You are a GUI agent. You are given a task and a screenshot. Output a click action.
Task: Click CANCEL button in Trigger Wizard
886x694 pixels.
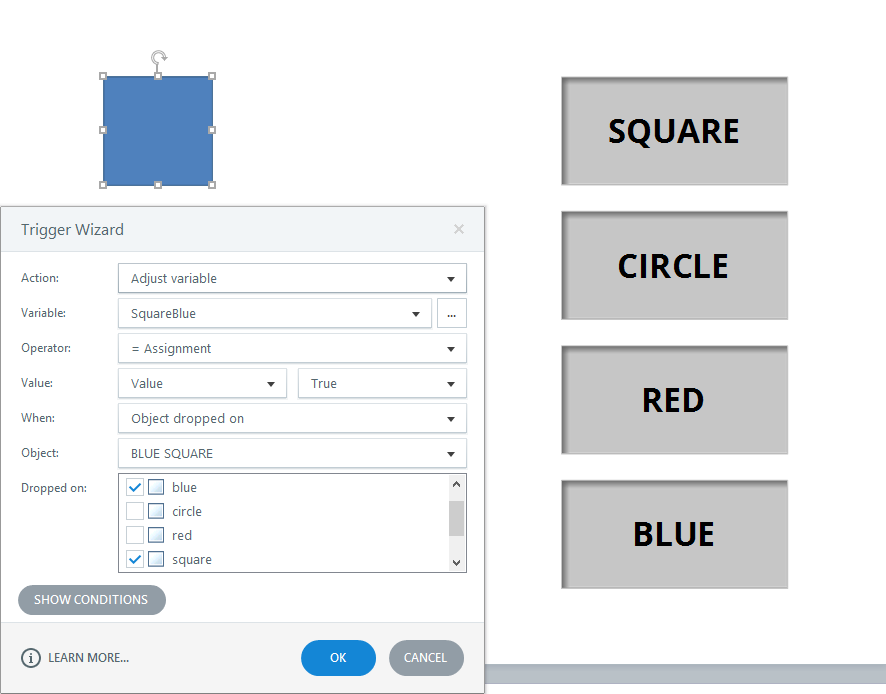(426, 658)
